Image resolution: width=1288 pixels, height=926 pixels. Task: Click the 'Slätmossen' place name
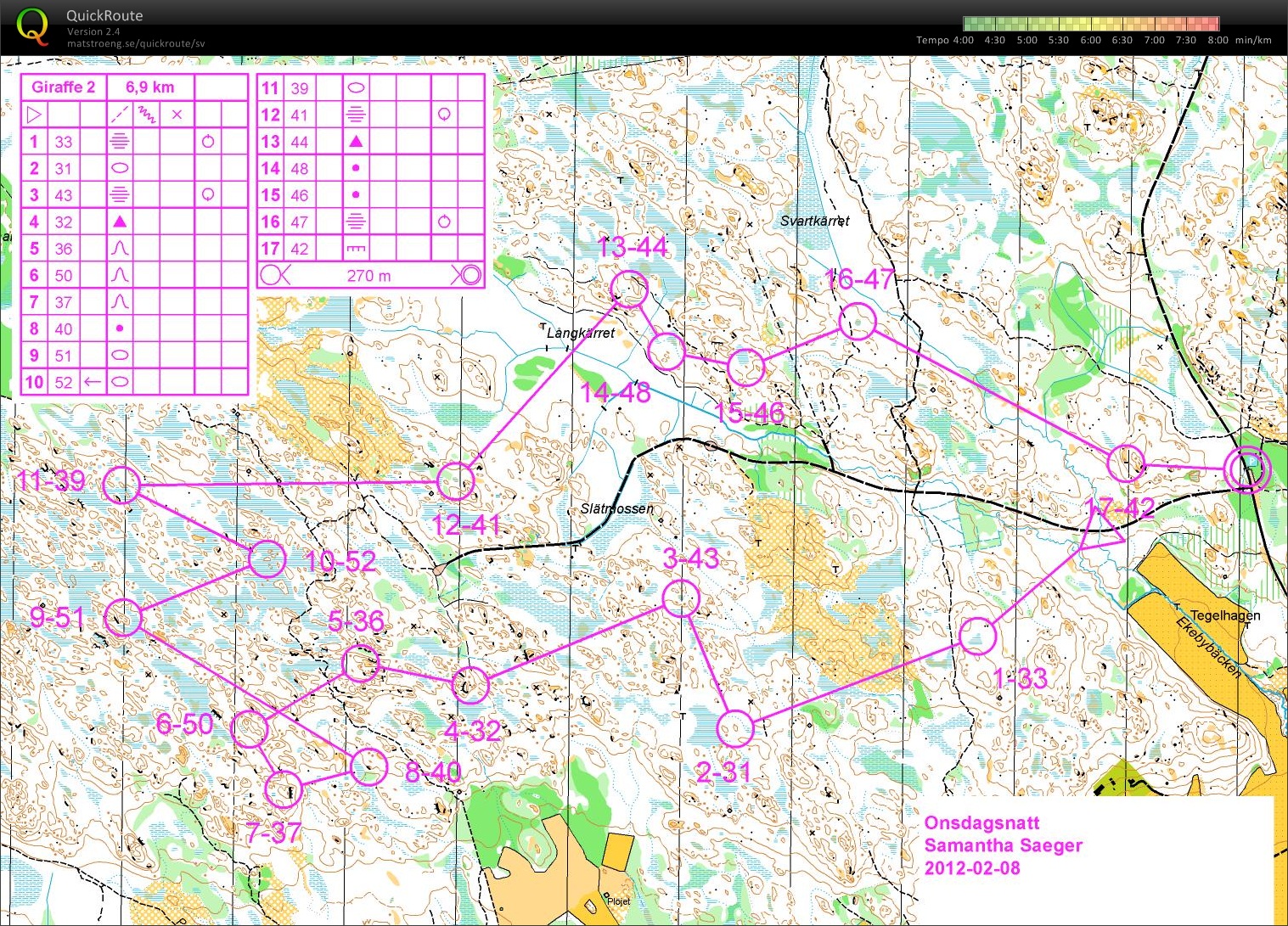coord(617,508)
